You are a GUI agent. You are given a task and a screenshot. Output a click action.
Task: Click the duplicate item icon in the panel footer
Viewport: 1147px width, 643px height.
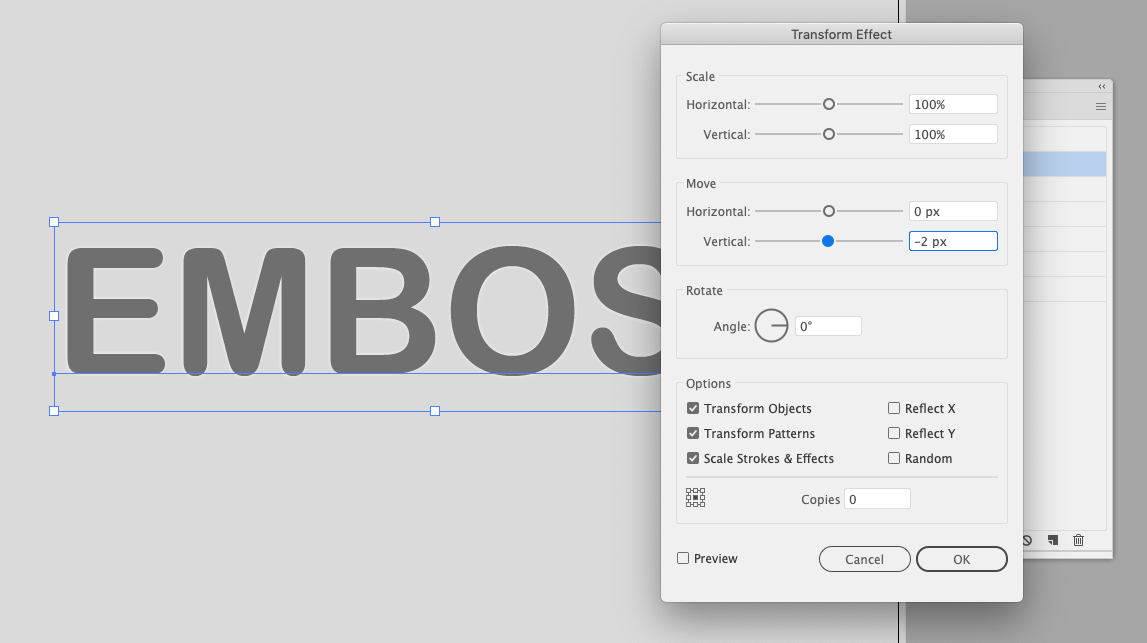tap(1052, 540)
